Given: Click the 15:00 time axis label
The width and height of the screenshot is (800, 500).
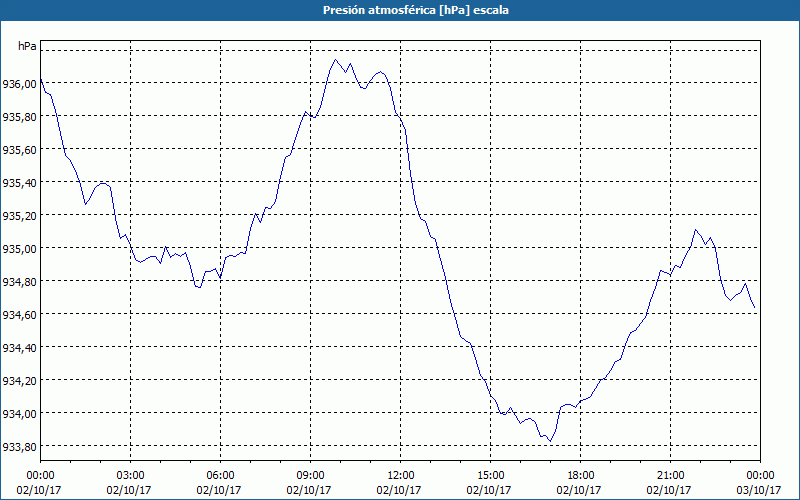Looking at the screenshot, I should point(490,476).
